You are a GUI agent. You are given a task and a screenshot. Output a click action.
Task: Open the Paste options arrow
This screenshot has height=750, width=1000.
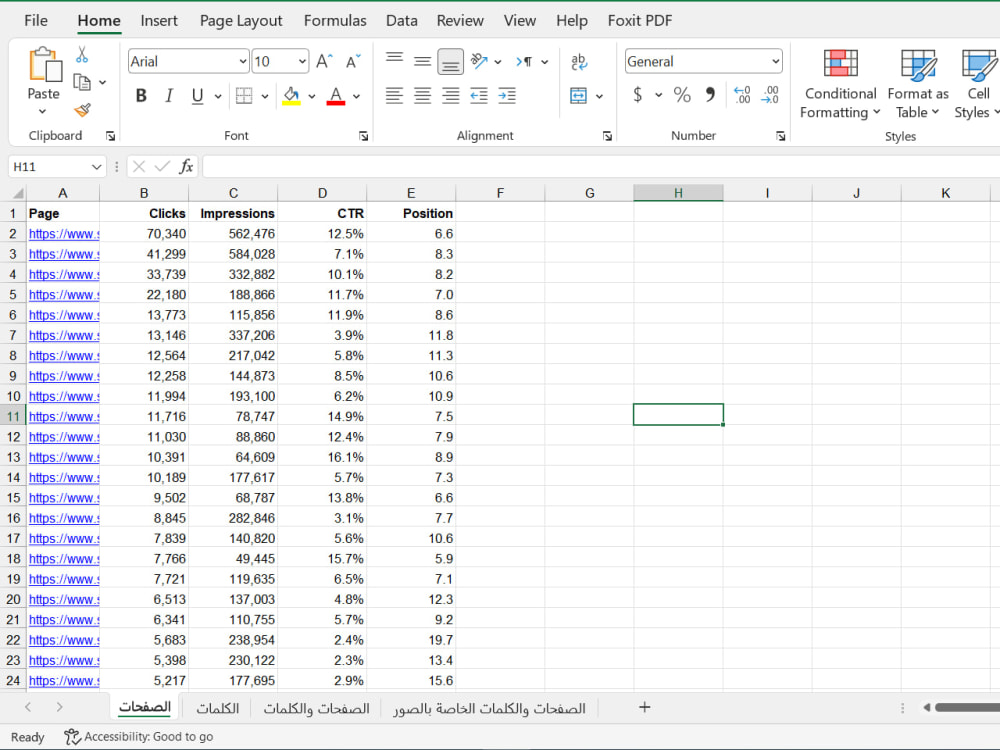tap(42, 112)
